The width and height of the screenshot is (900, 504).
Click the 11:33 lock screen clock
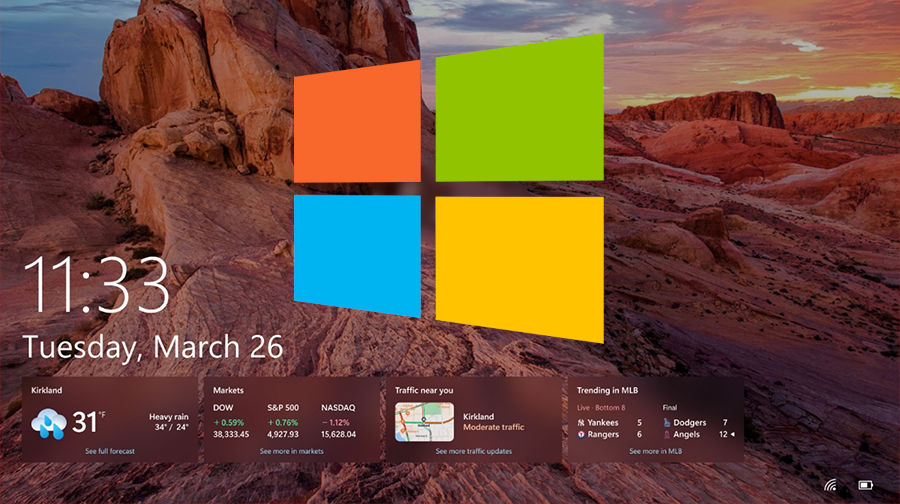click(x=96, y=285)
